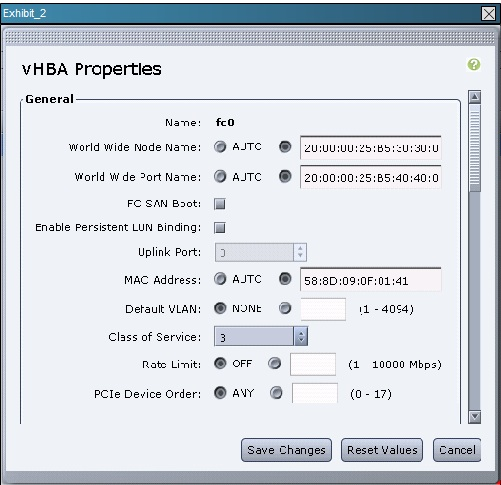Click the World Wide Port Name field

click(371, 177)
